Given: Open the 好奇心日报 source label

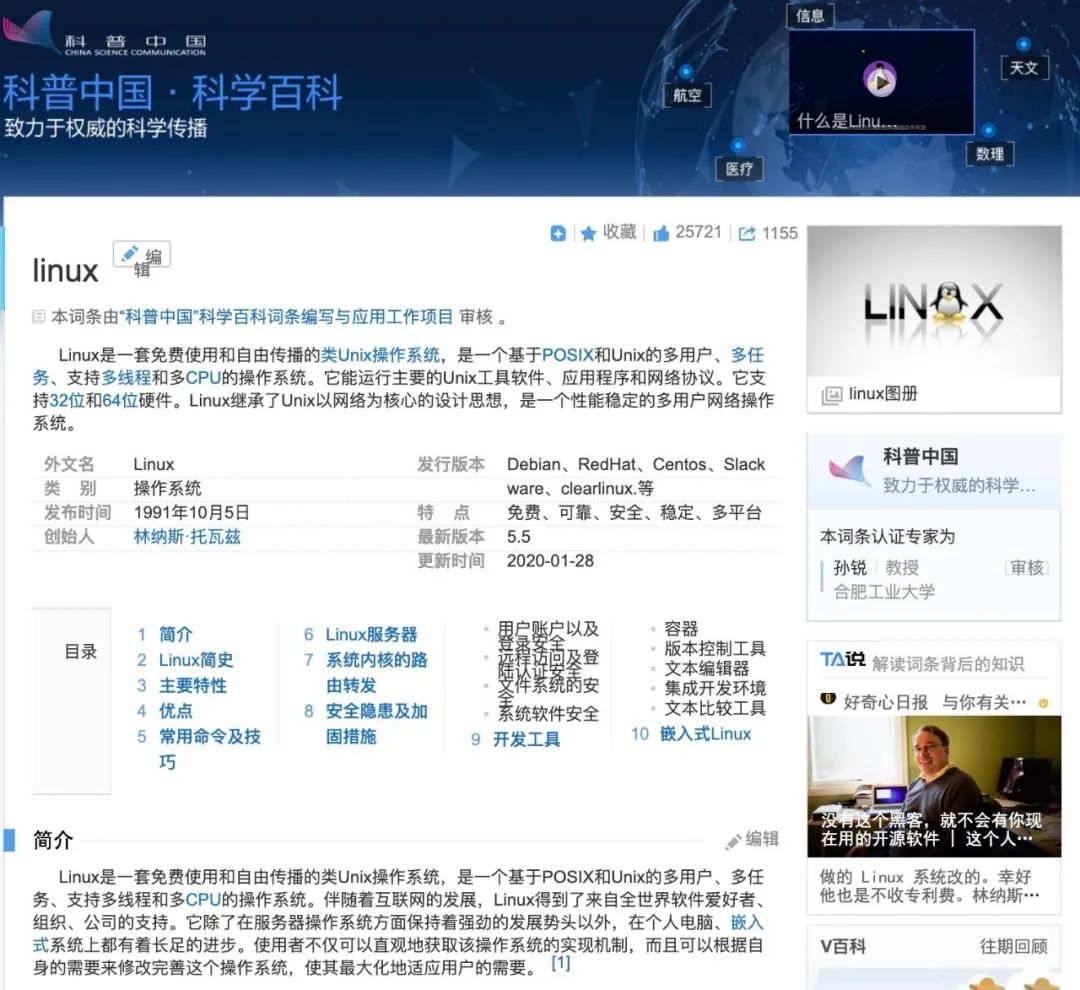Looking at the screenshot, I should point(886,702).
